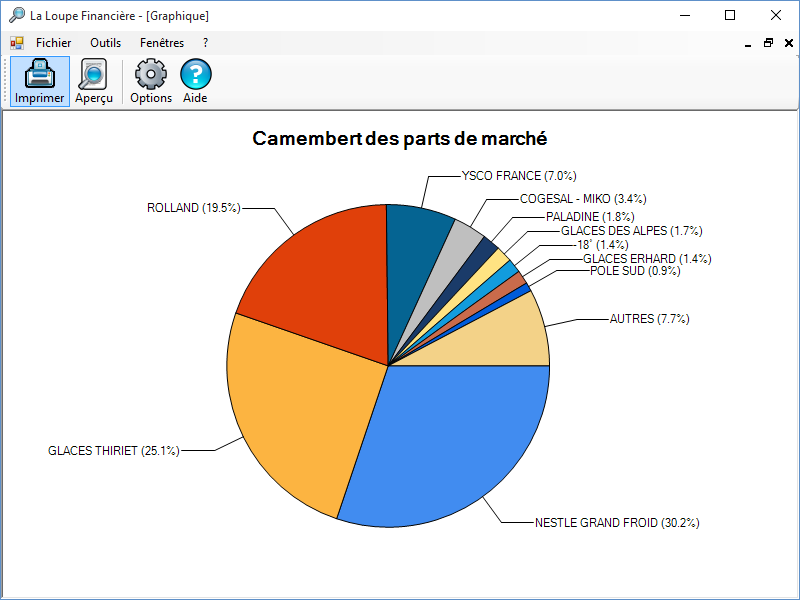
Task: Click the label GLACES THIRIET (25.1%)
Action: coord(114,451)
